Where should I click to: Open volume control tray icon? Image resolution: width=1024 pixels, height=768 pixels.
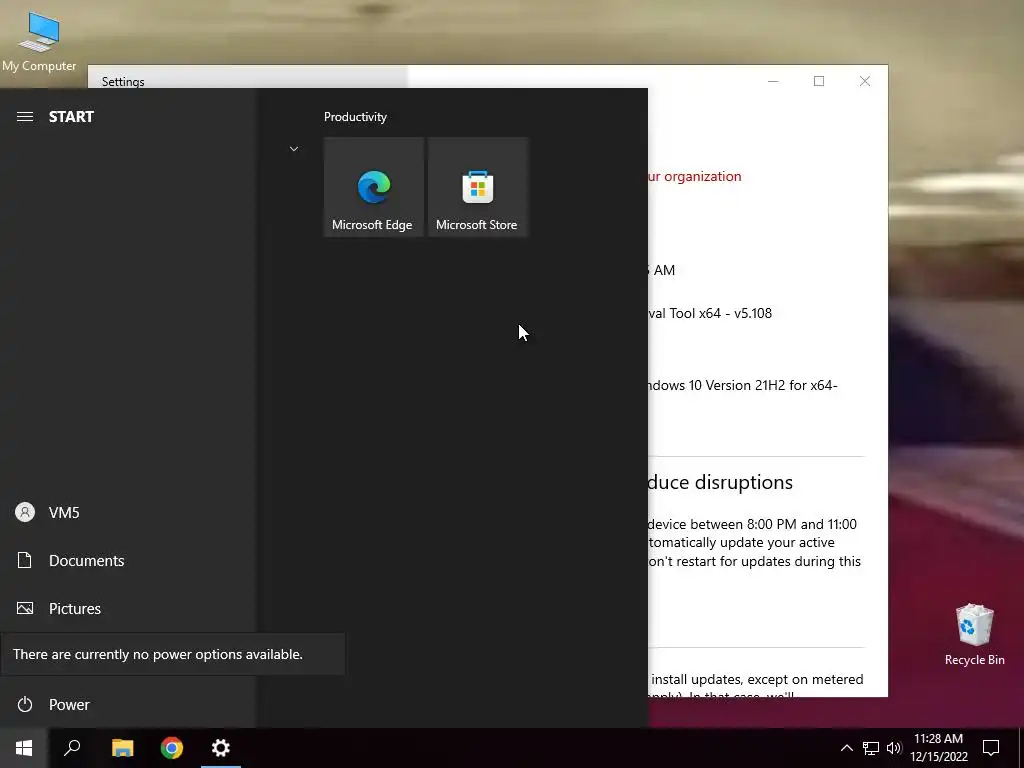click(894, 748)
